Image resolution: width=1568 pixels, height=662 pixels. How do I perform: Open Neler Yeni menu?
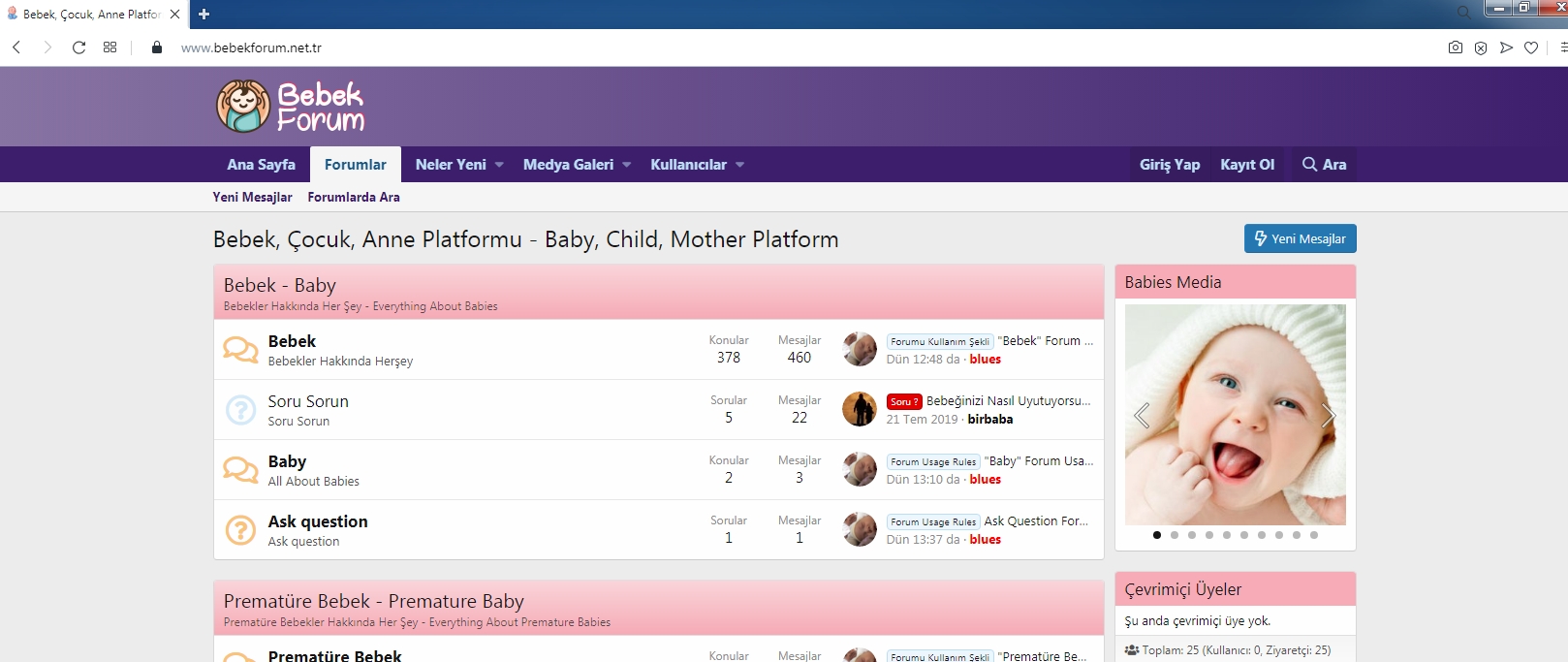point(451,165)
